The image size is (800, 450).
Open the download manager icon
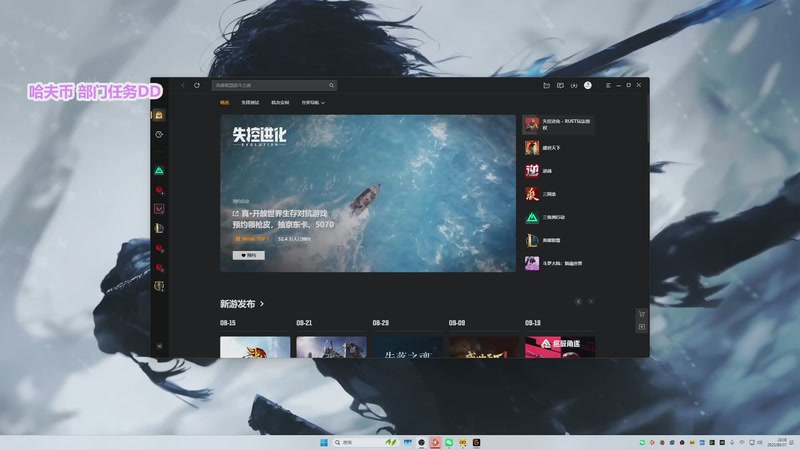pyautogui.click(x=574, y=85)
